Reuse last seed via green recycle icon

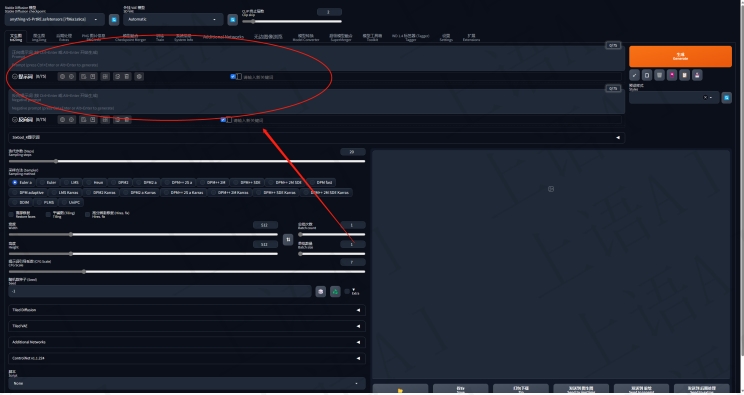pos(335,292)
